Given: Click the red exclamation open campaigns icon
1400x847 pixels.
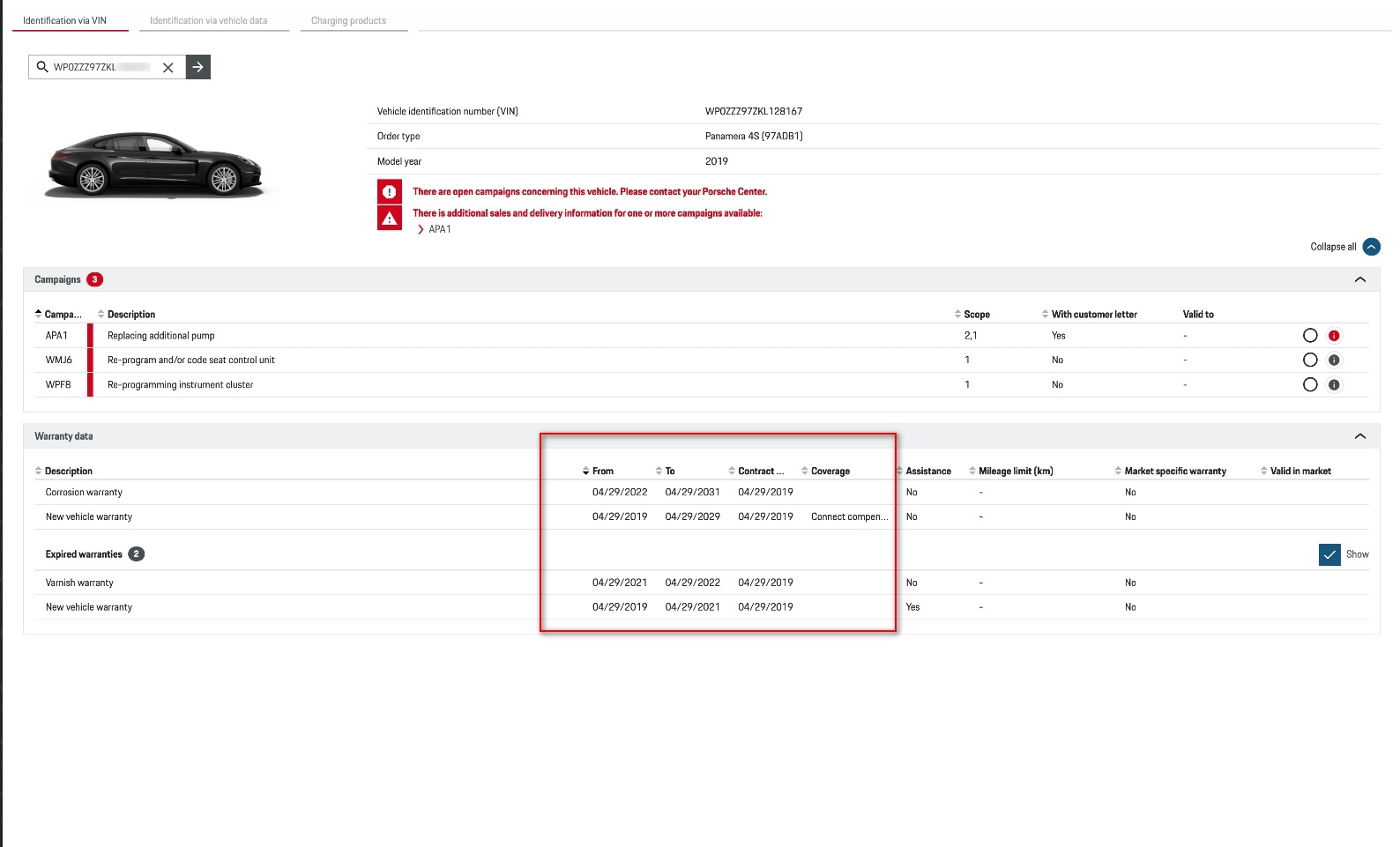Looking at the screenshot, I should 390,191.
